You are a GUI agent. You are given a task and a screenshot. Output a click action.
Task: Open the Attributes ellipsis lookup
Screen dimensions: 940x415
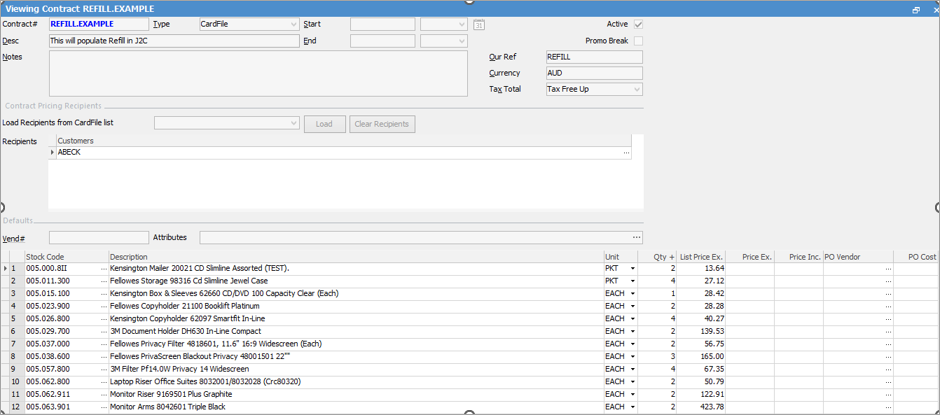click(x=636, y=238)
